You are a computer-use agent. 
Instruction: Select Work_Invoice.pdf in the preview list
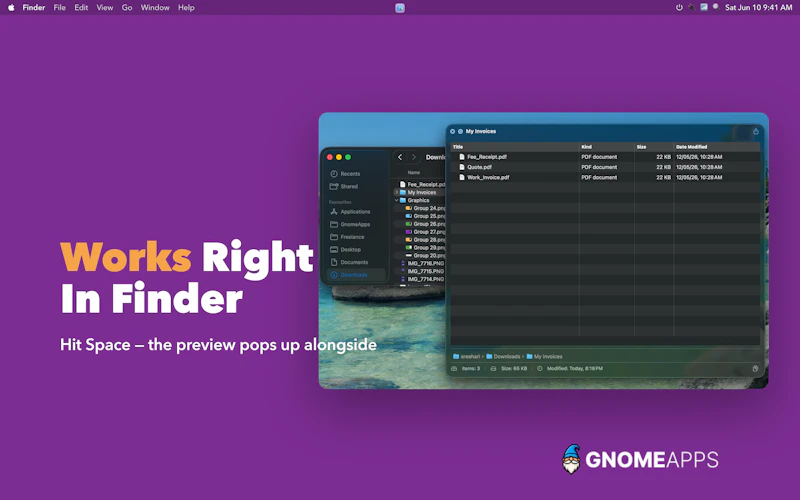pyautogui.click(x=605, y=178)
